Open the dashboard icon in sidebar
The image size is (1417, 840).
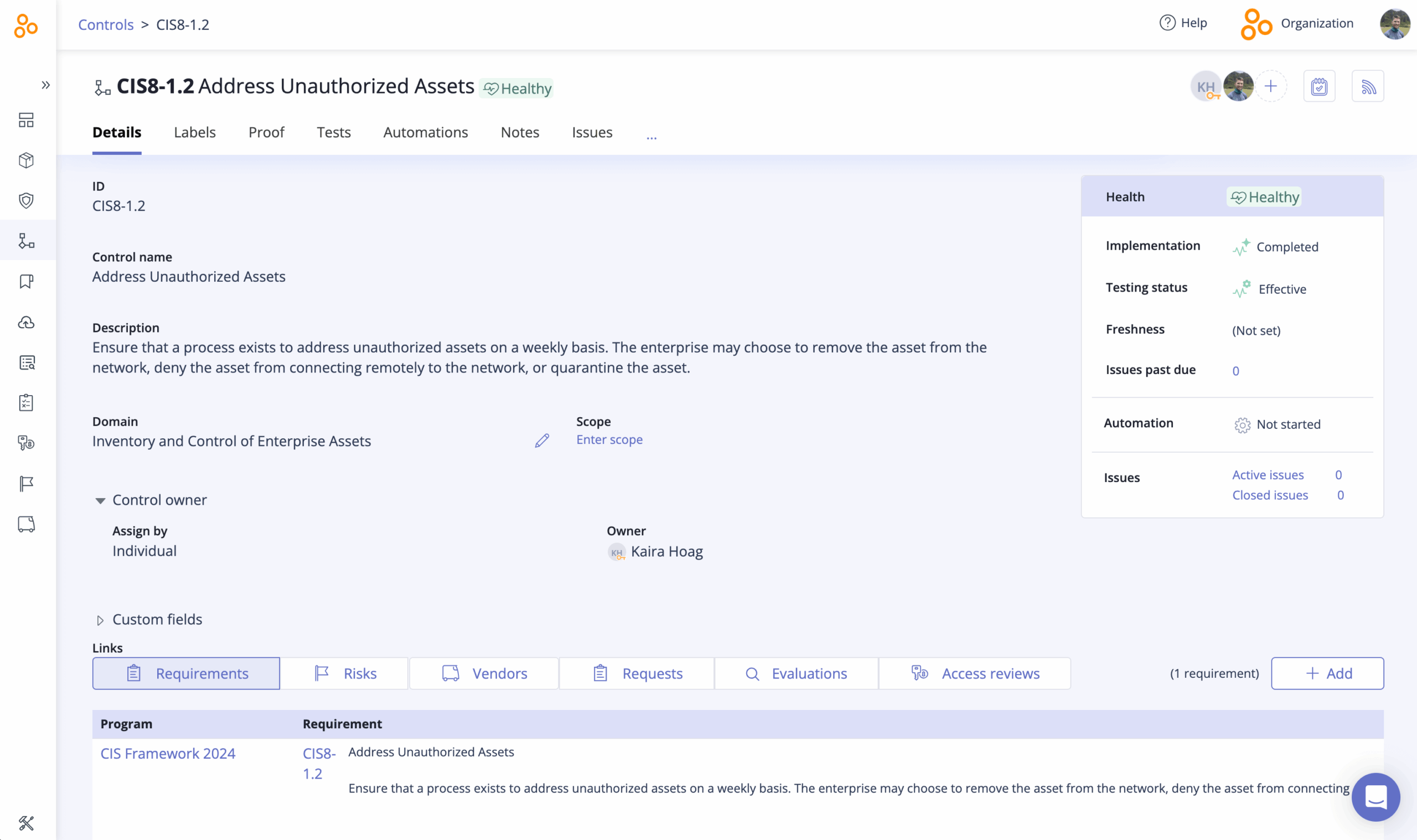click(26, 120)
